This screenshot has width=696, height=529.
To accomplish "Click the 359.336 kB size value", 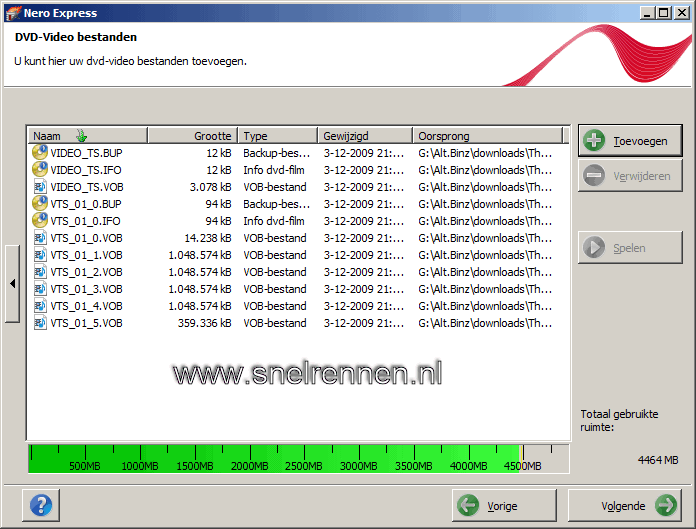I will (x=205, y=323).
